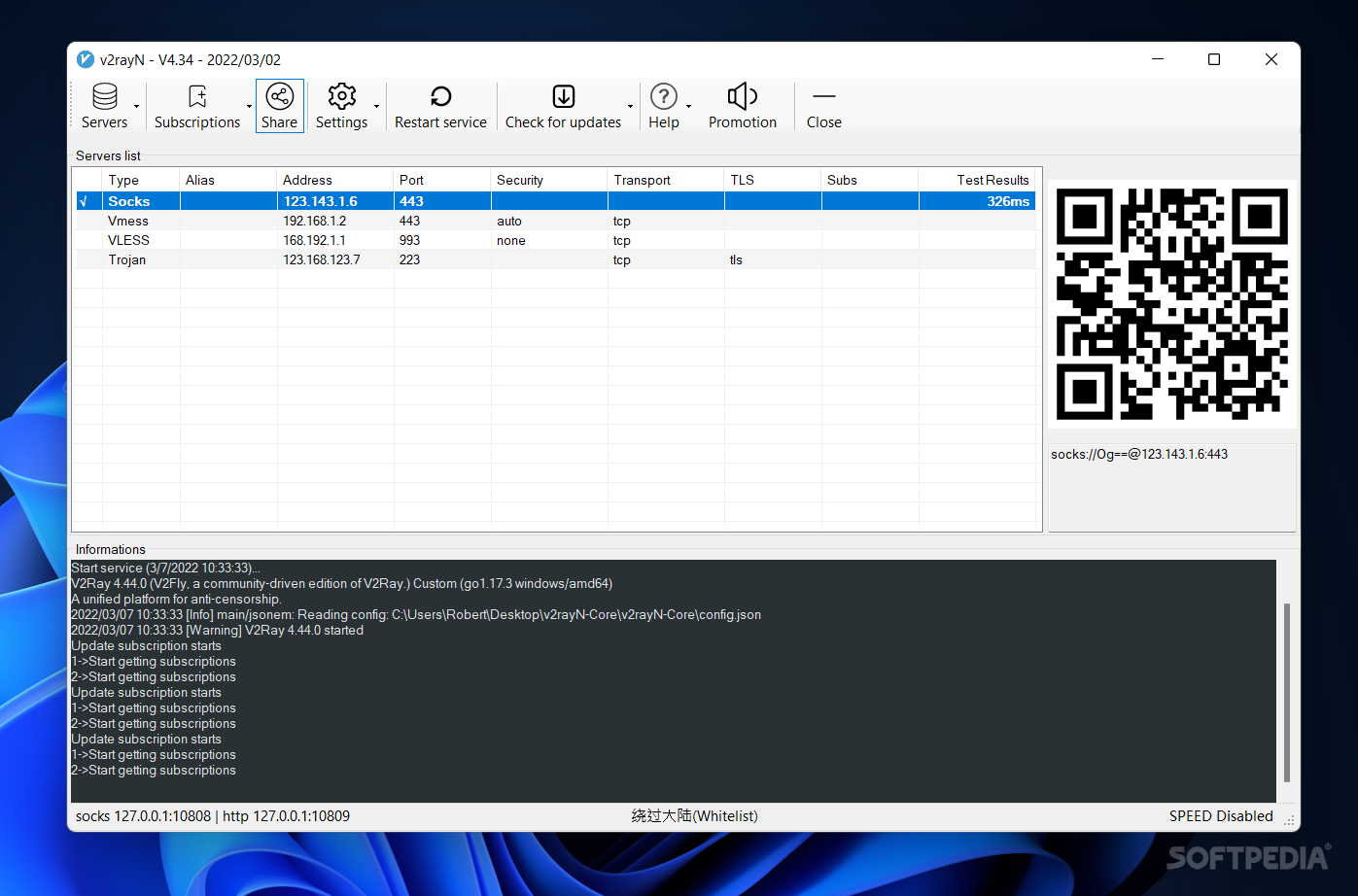The height and width of the screenshot is (896, 1358).
Task: Maximize the v2rayN window
Action: coord(1214,59)
